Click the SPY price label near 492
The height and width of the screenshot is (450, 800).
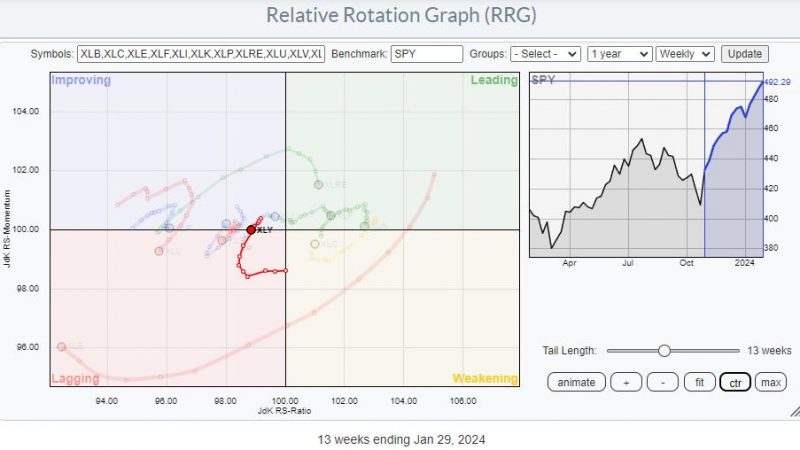(777, 82)
